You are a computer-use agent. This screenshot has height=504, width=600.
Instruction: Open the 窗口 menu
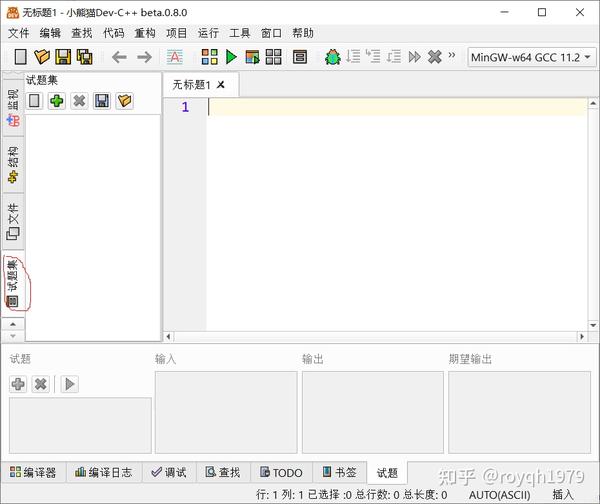pos(271,33)
